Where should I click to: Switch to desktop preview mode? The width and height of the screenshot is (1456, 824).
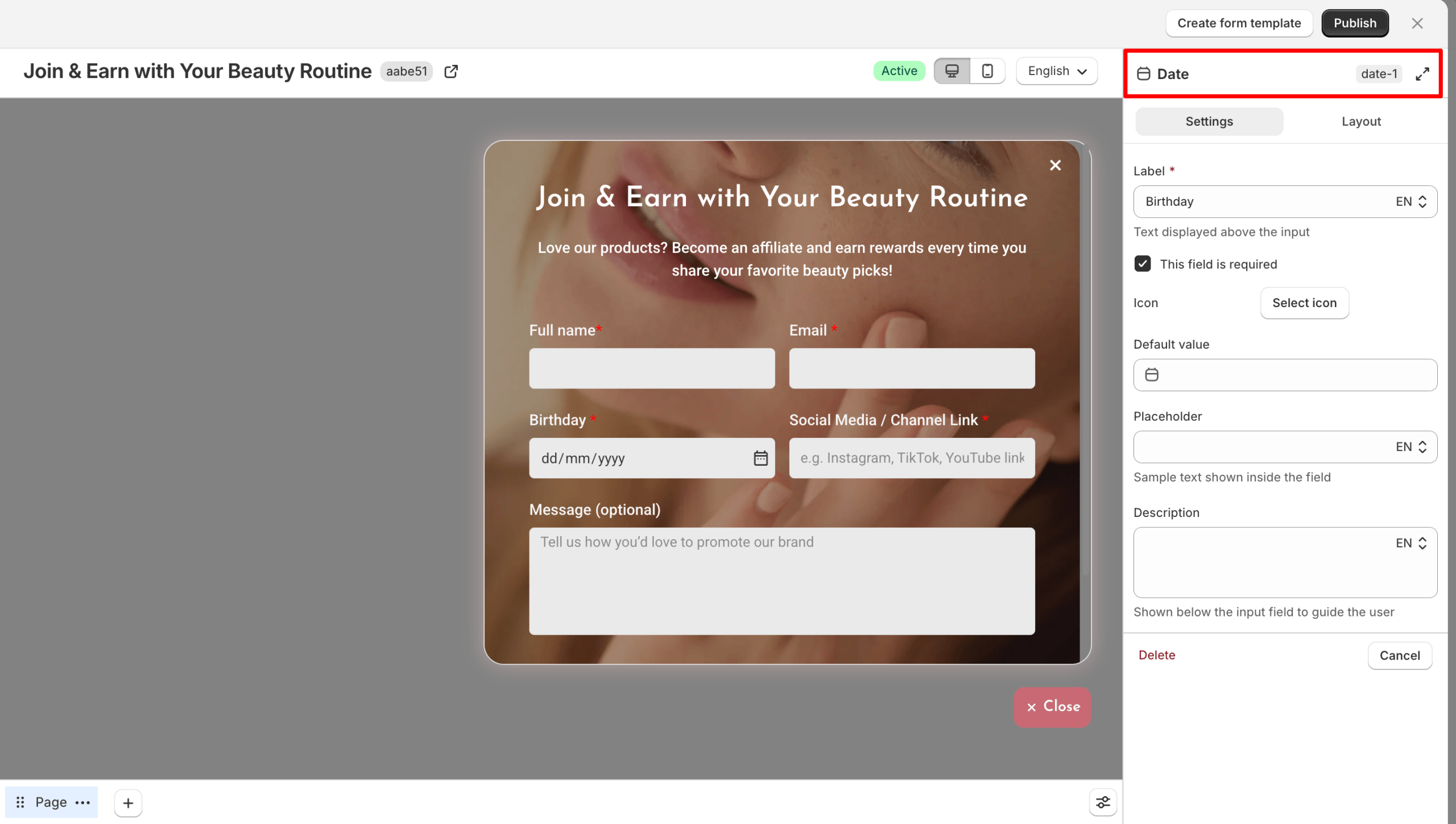952,71
